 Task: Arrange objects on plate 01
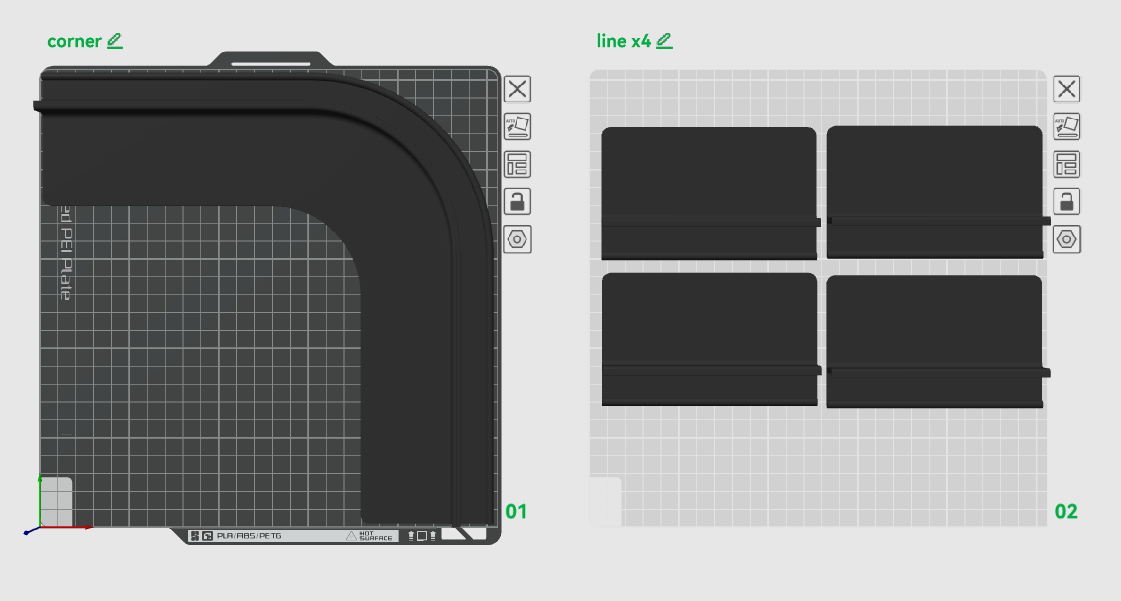(x=518, y=164)
